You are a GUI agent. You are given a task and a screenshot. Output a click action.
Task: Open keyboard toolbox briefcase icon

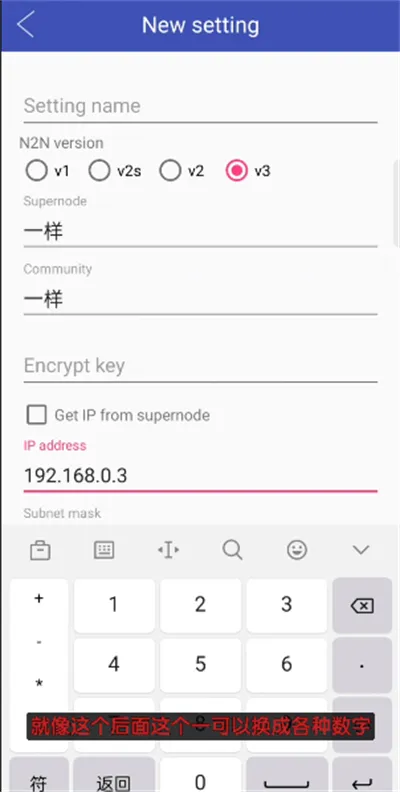pyautogui.click(x=40, y=550)
